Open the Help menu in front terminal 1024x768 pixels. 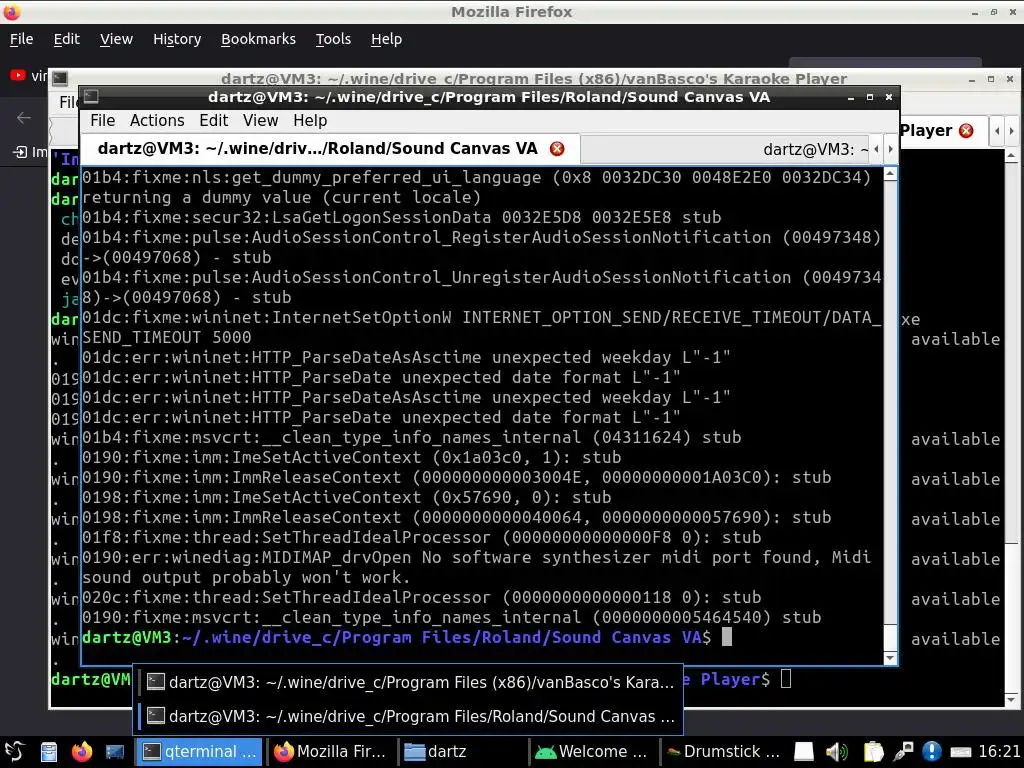pos(310,121)
